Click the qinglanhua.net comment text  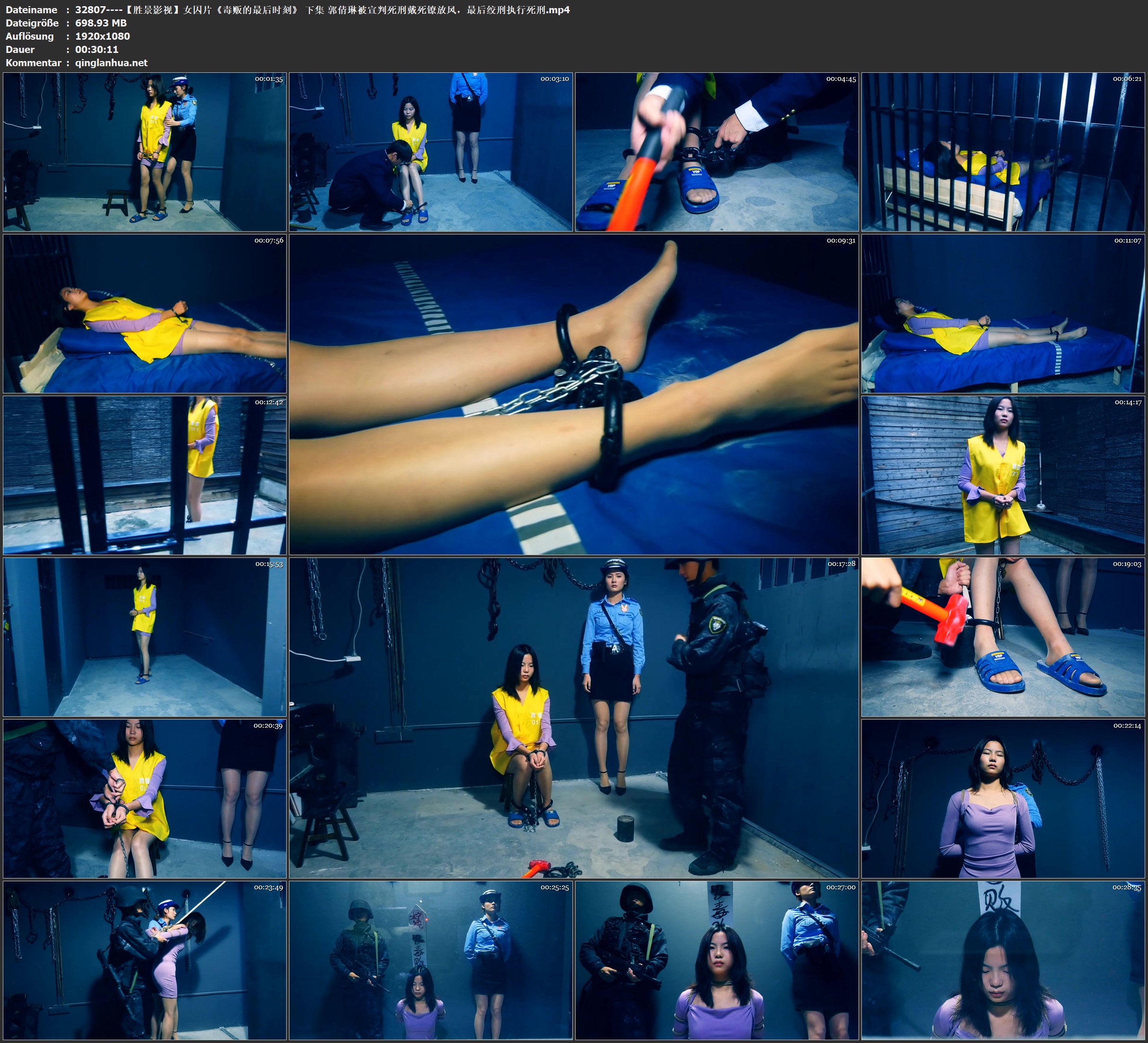[111, 62]
